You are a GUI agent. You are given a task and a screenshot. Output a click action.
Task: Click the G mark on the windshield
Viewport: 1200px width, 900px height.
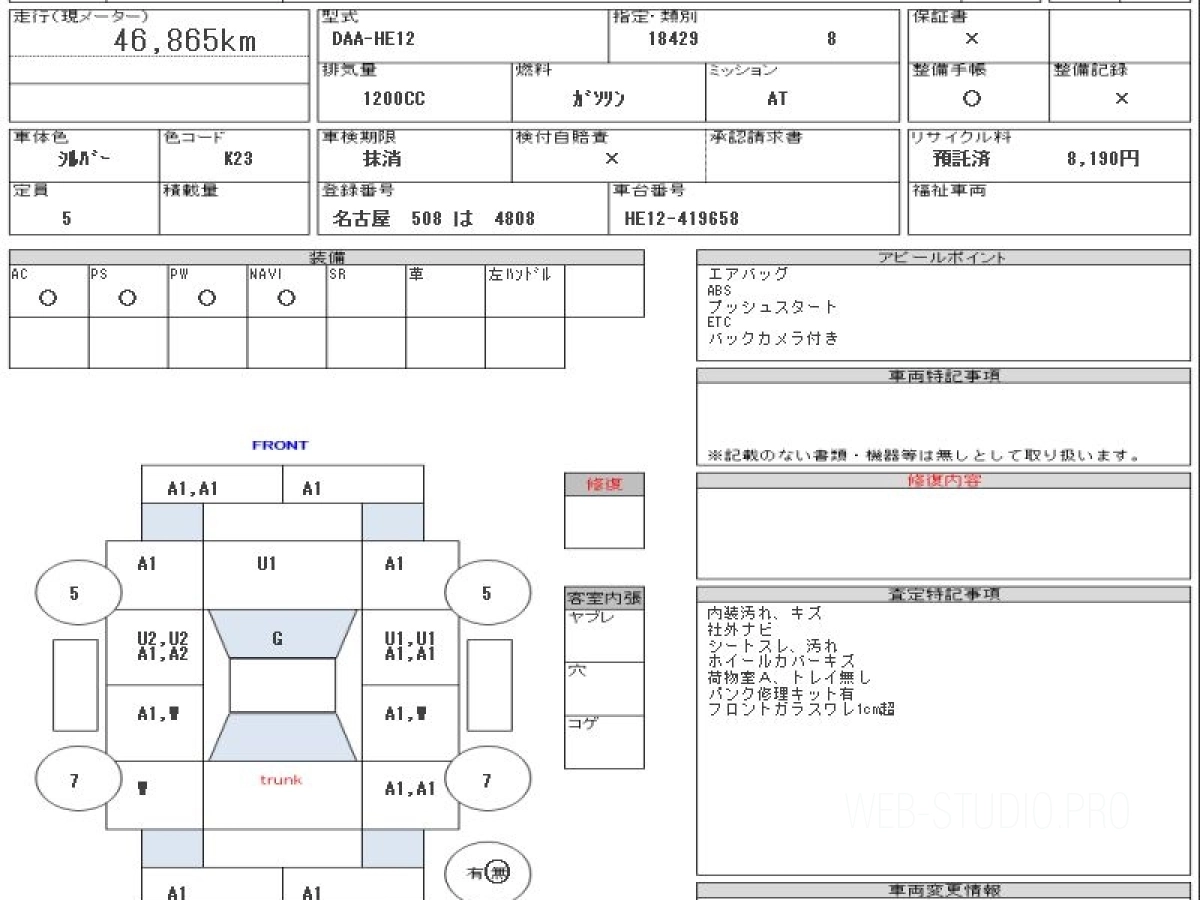pos(277,638)
